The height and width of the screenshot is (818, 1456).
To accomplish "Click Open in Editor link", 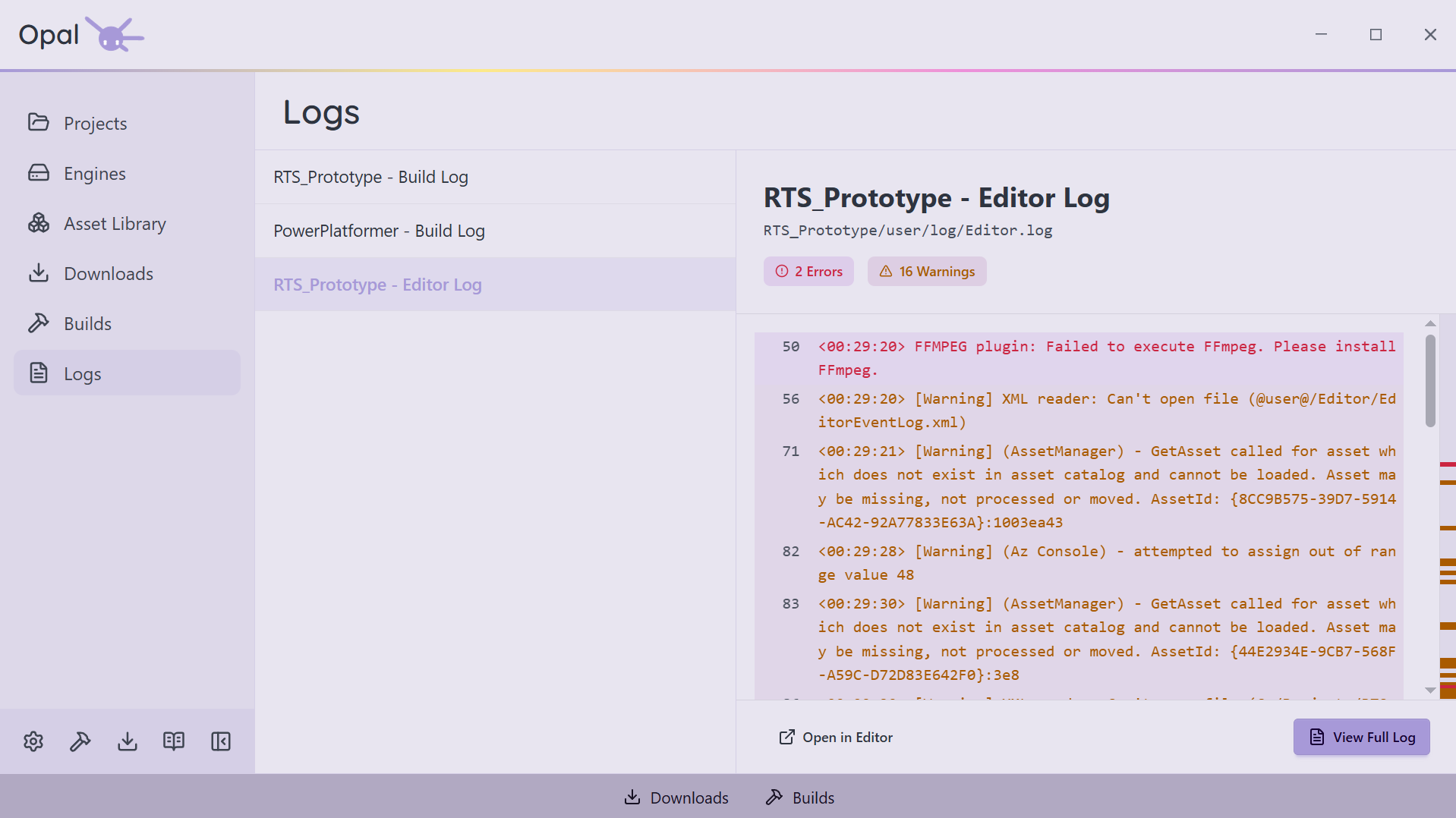I will click(836, 738).
